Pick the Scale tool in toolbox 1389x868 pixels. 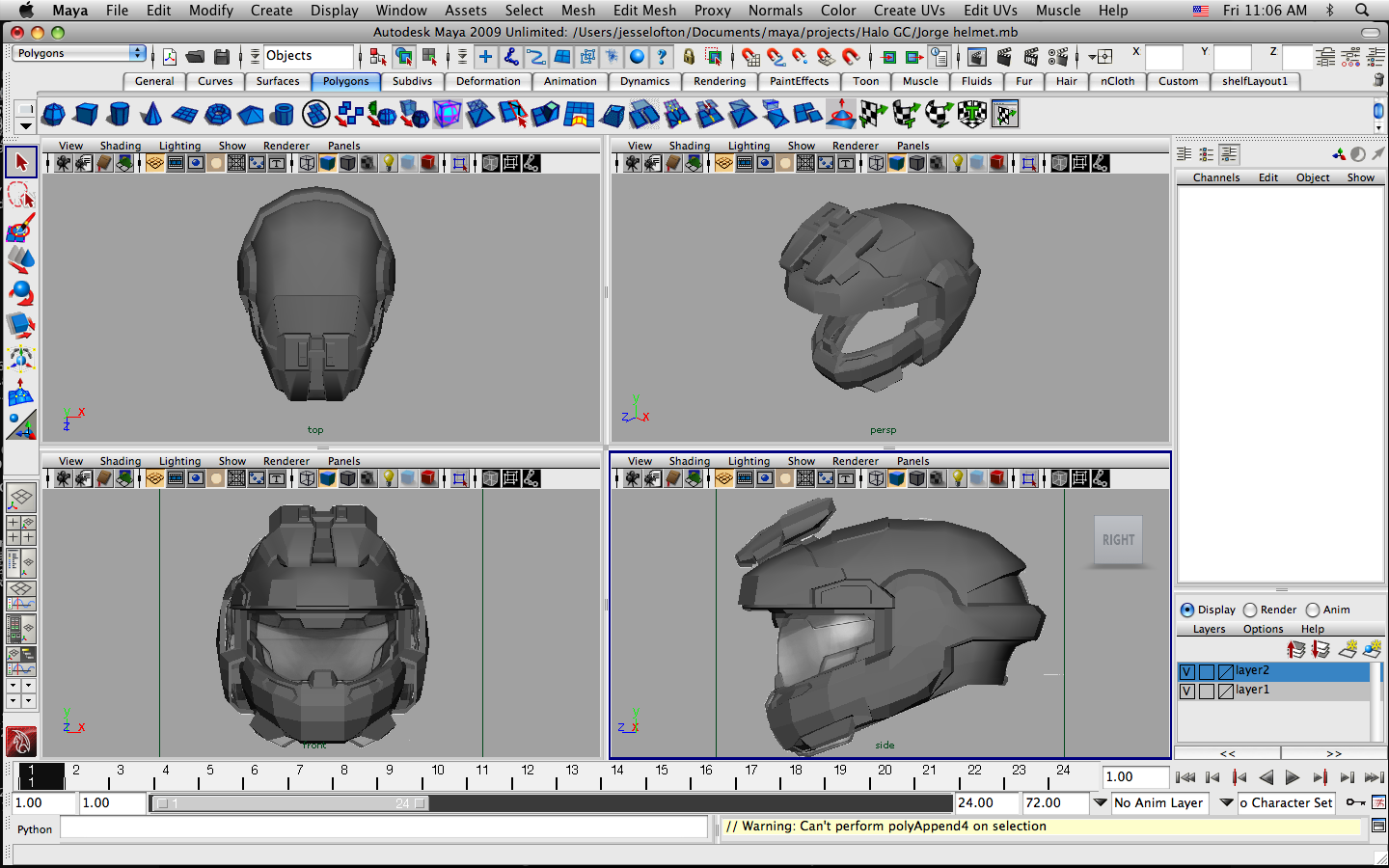(x=20, y=326)
